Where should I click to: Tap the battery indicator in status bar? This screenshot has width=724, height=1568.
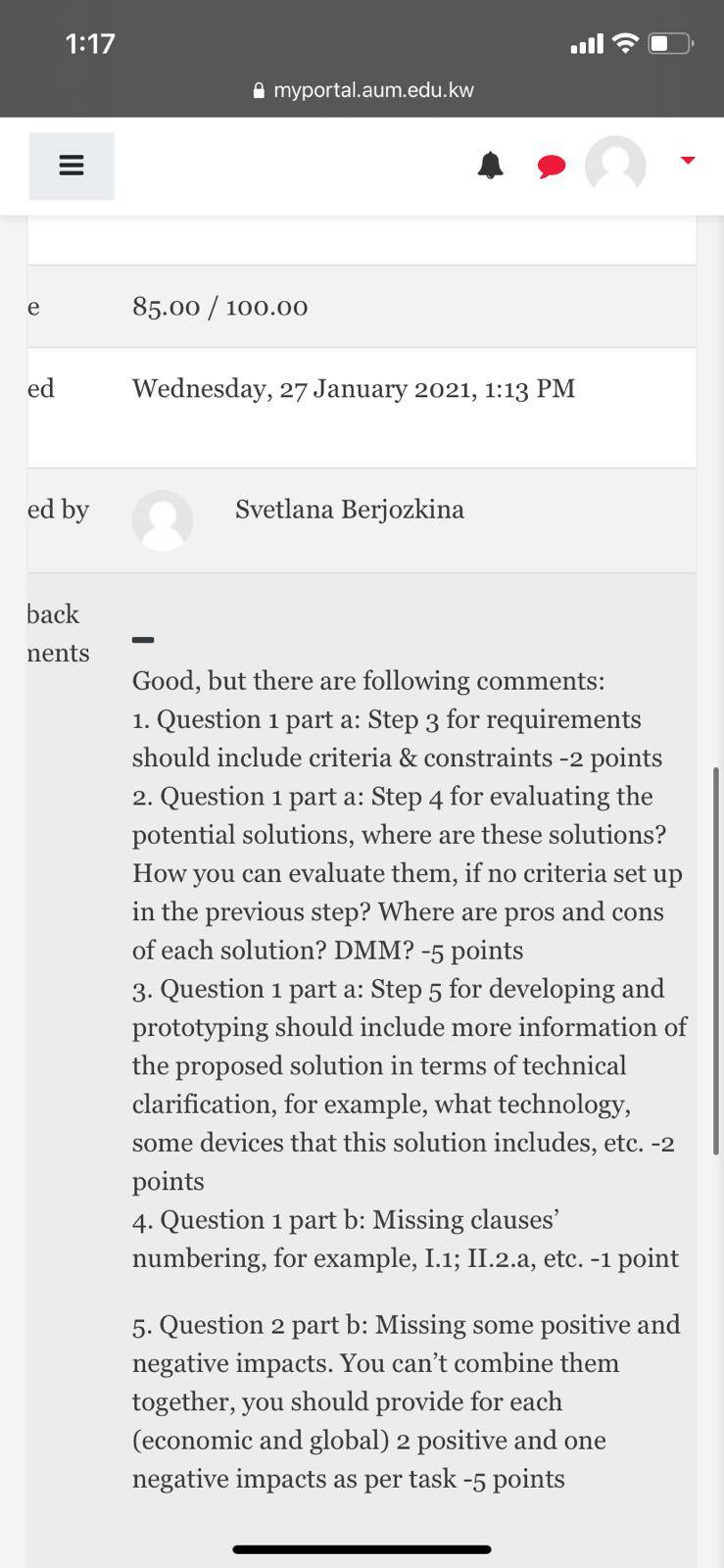pos(671,43)
